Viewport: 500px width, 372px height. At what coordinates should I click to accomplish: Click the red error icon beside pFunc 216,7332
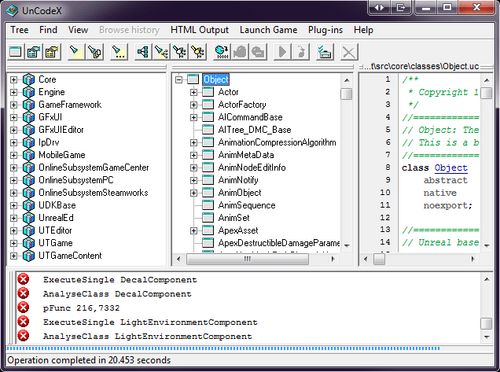(23, 307)
